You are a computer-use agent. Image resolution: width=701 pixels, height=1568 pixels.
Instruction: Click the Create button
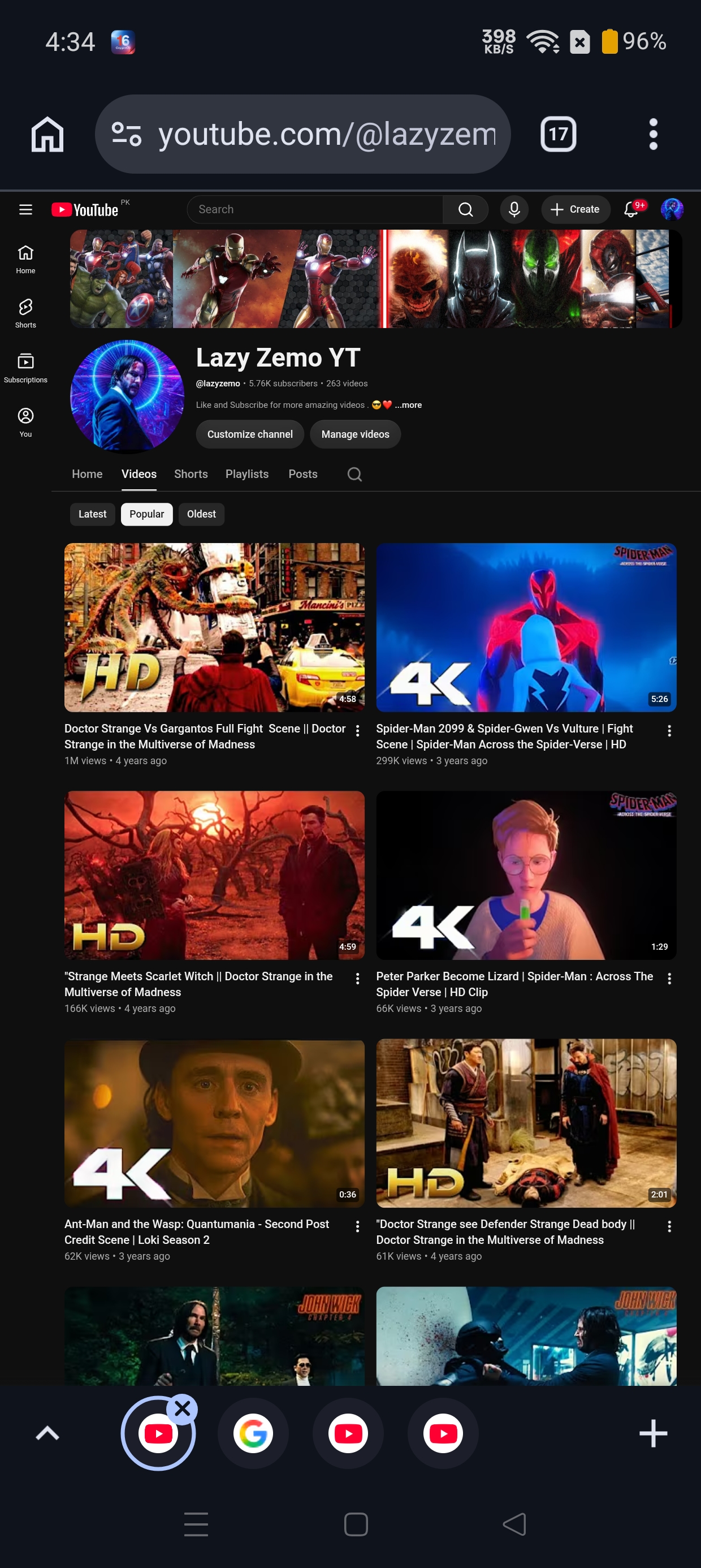click(x=575, y=209)
